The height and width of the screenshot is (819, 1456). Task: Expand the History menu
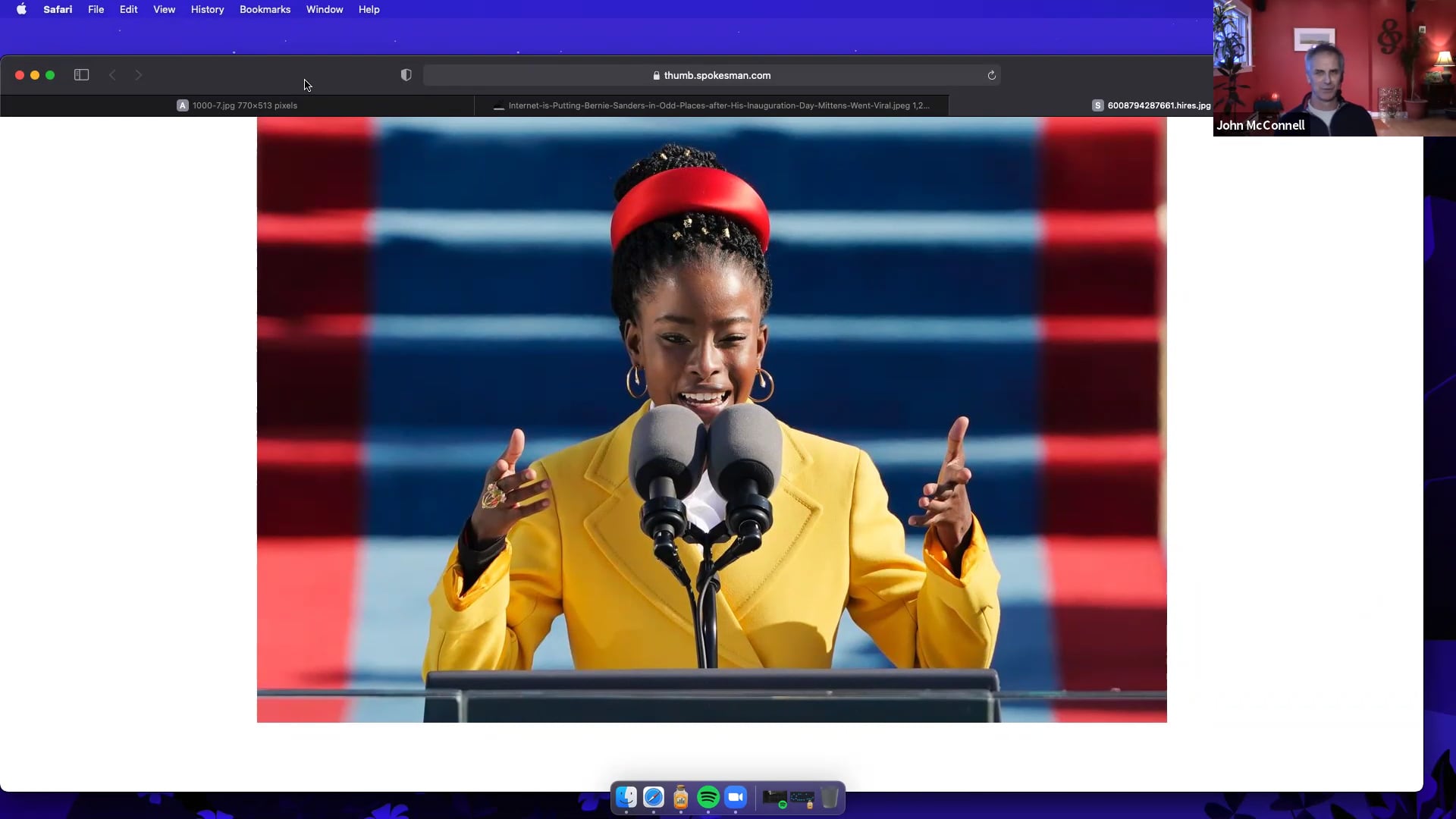207,9
